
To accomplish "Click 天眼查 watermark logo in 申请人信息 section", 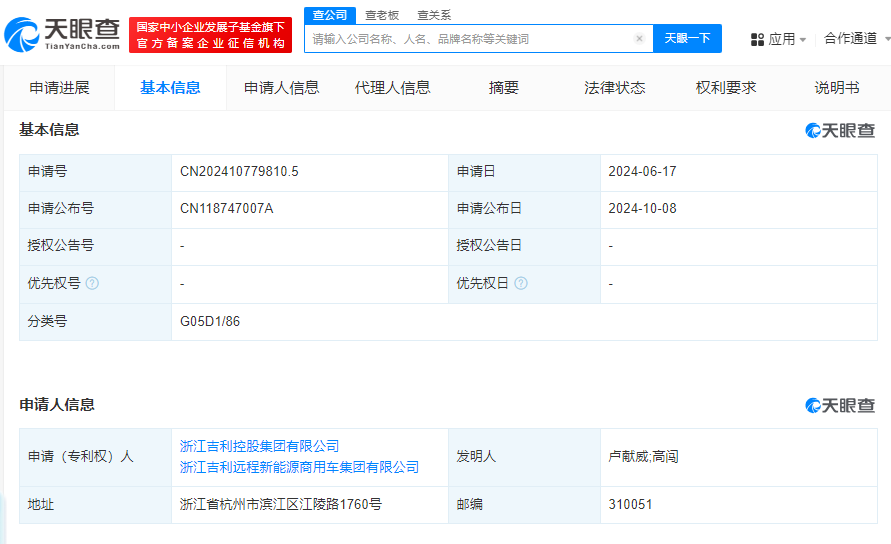I will [839, 406].
